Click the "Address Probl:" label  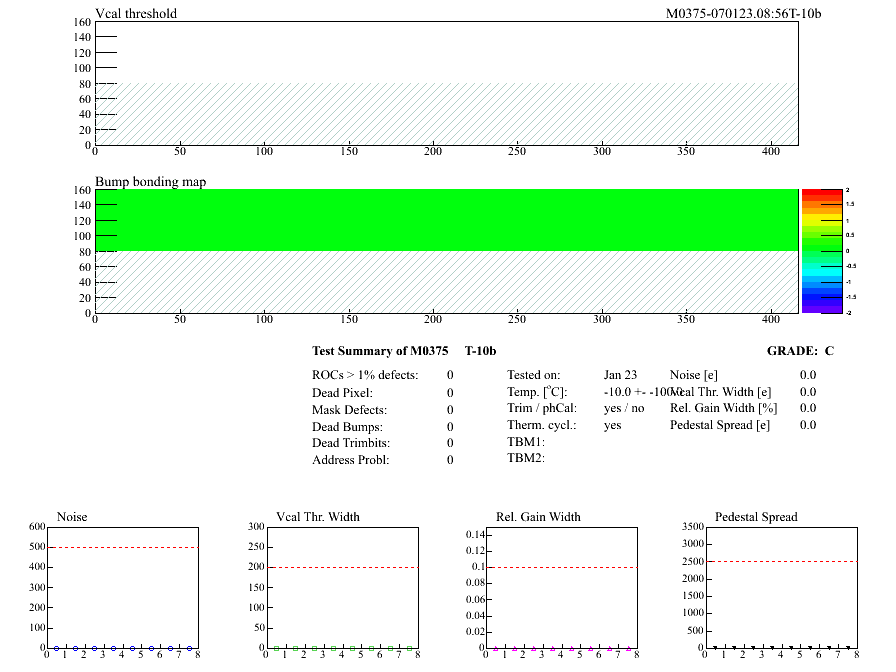pyautogui.click(x=350, y=460)
